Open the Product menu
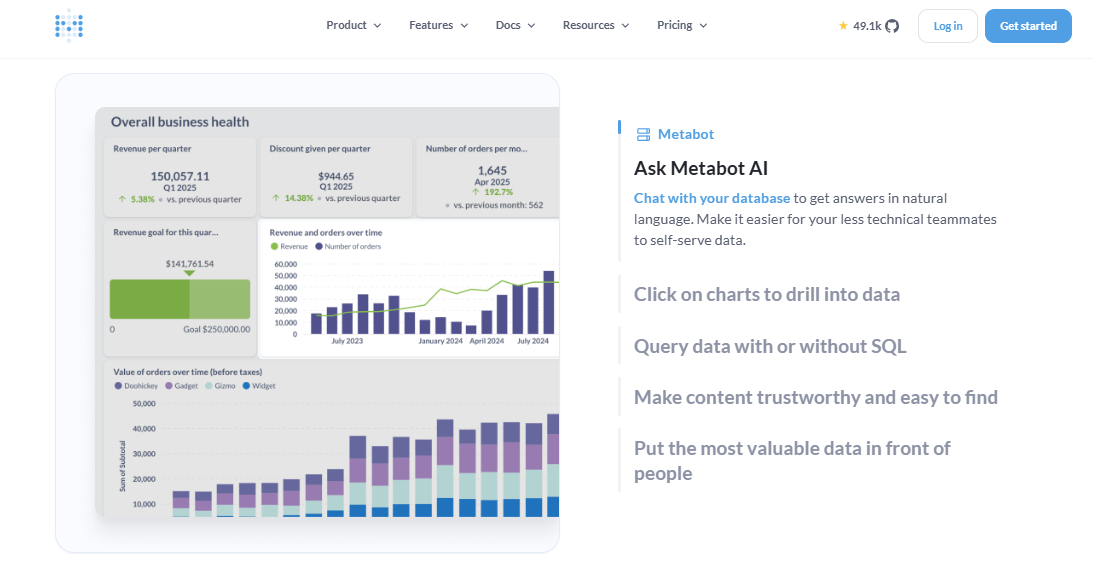 coord(354,25)
